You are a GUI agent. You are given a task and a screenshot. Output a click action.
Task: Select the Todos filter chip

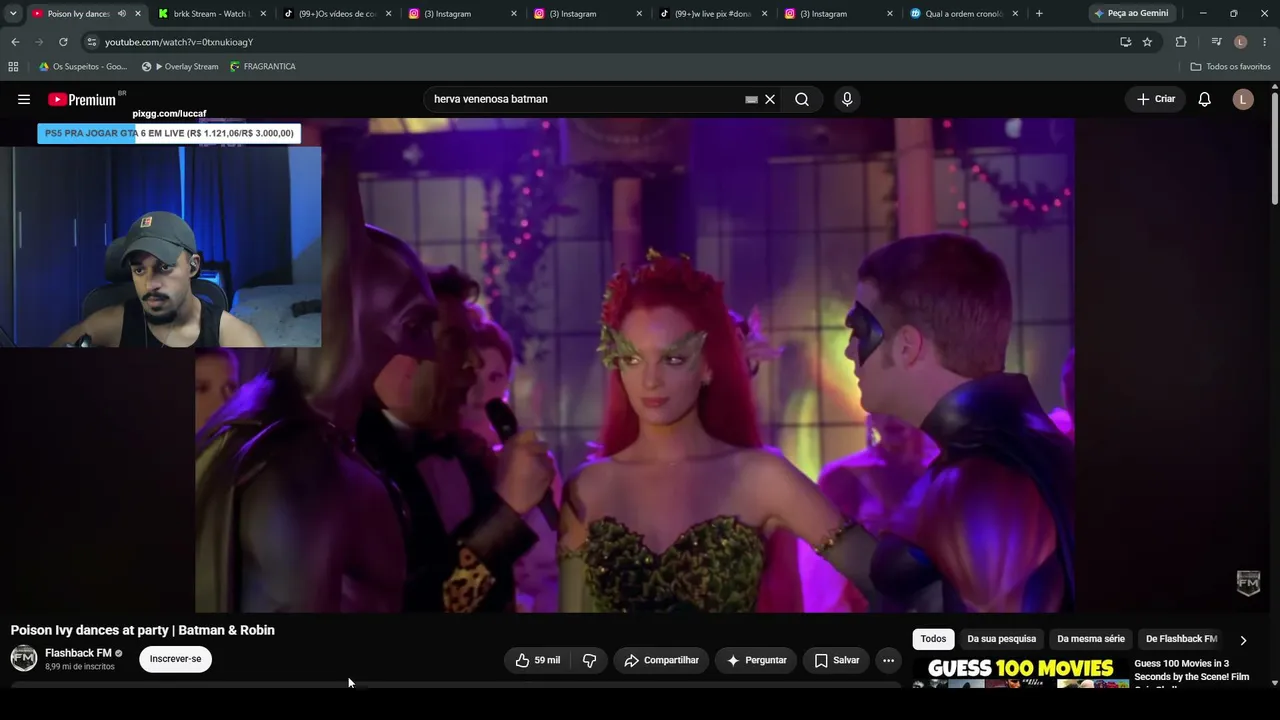(933, 639)
